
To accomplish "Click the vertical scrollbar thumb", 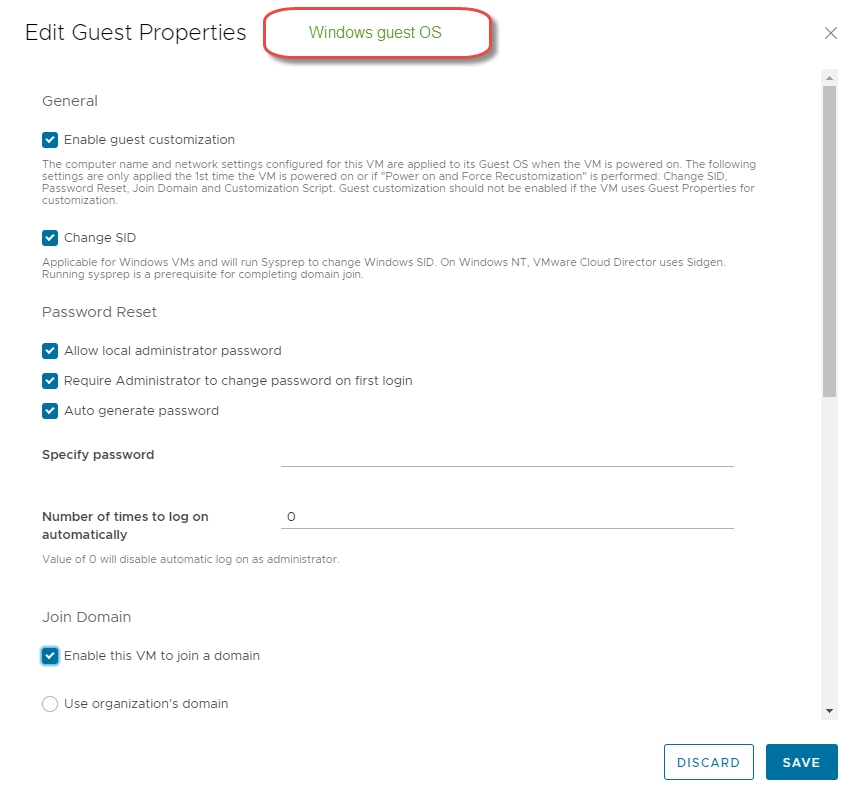I will point(829,240).
